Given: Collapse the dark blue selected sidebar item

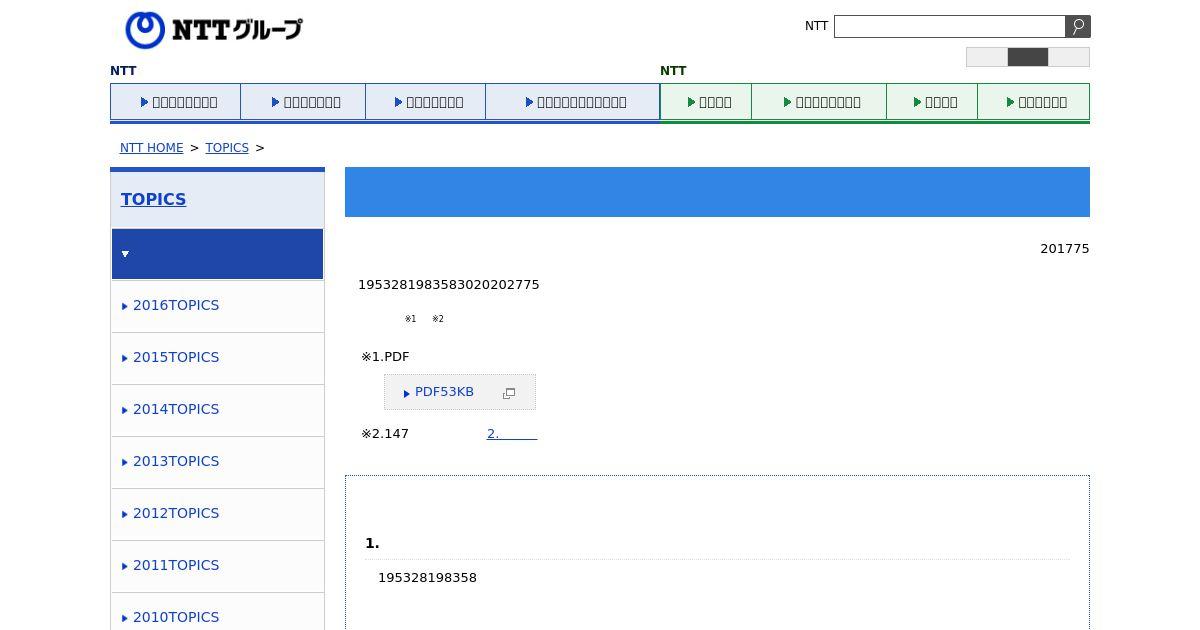Looking at the screenshot, I should coord(218,254).
